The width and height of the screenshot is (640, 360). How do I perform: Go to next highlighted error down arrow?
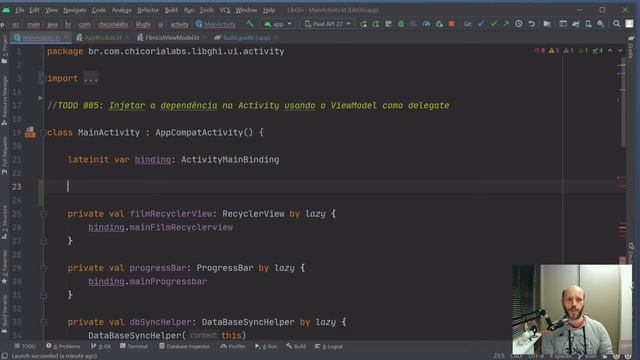pos(620,51)
